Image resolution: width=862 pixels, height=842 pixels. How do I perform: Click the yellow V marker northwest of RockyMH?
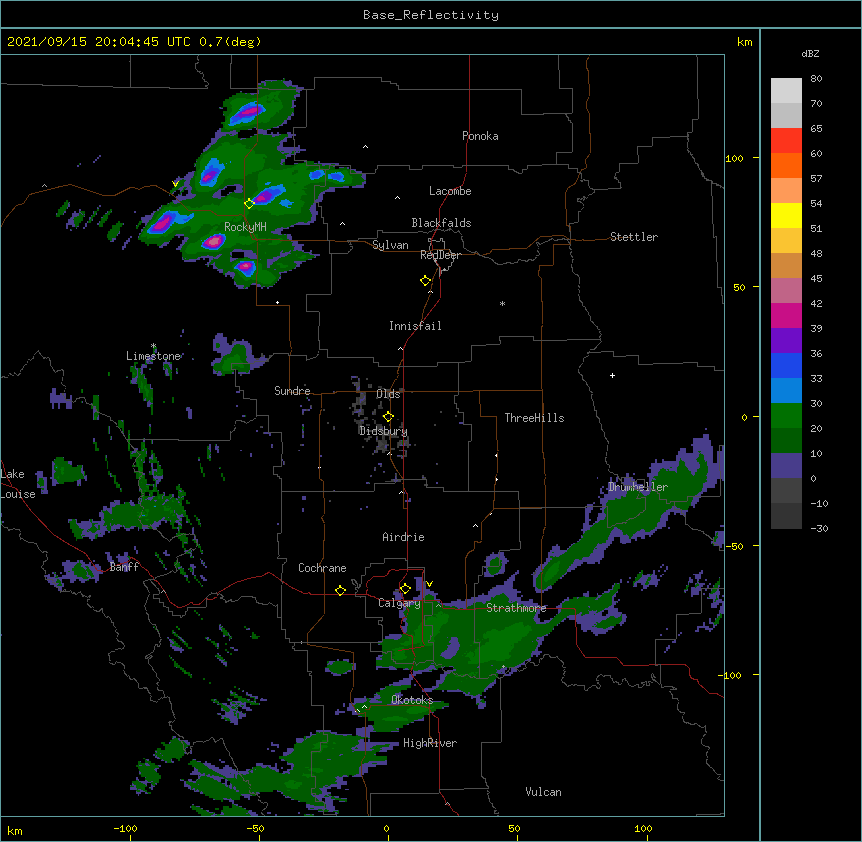175,184
